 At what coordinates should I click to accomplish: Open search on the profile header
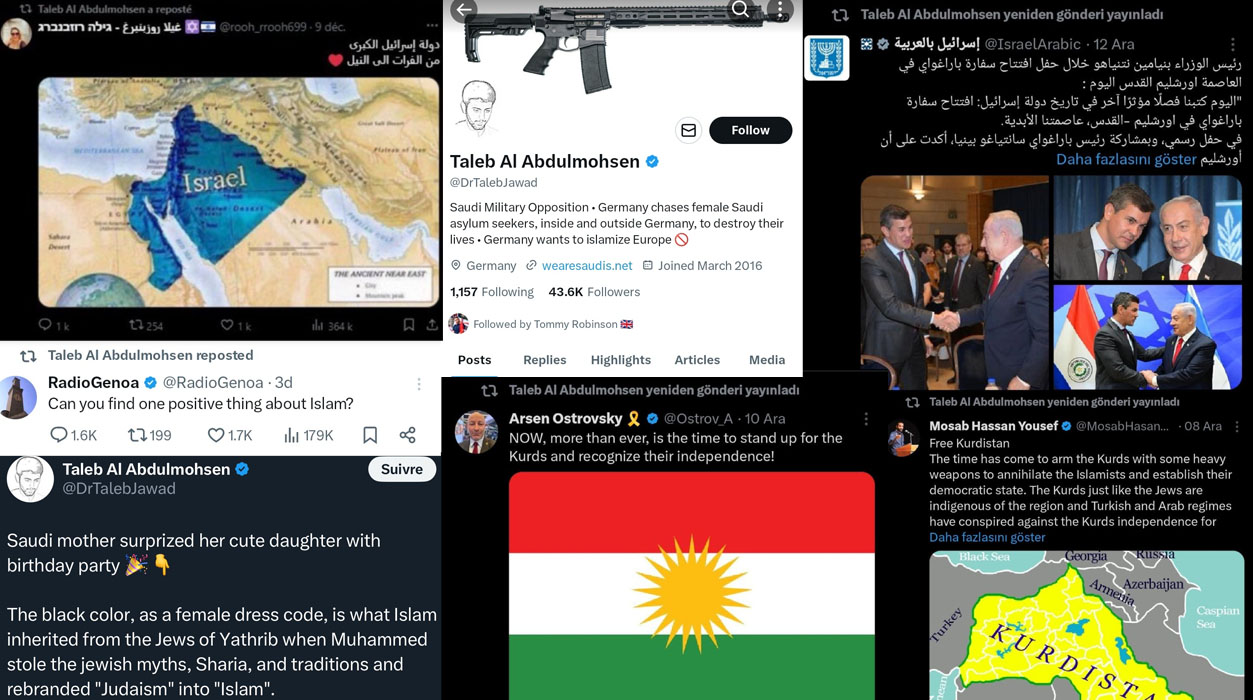[740, 9]
